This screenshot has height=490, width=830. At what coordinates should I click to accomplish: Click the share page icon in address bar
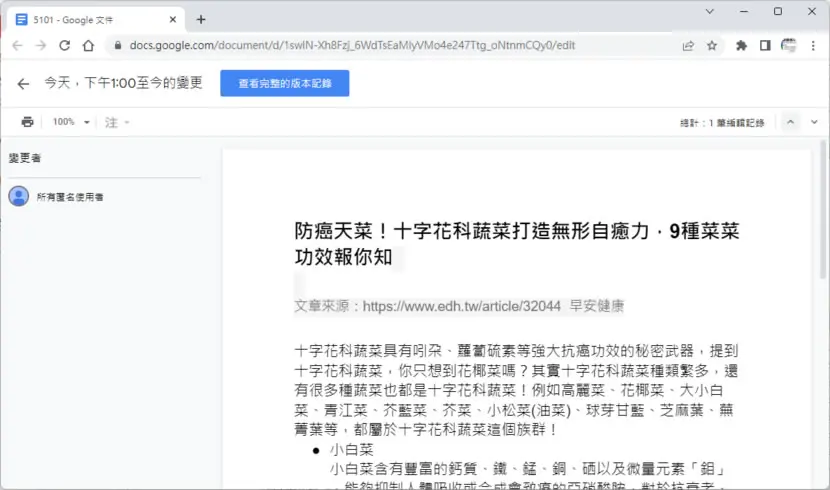pos(688,46)
